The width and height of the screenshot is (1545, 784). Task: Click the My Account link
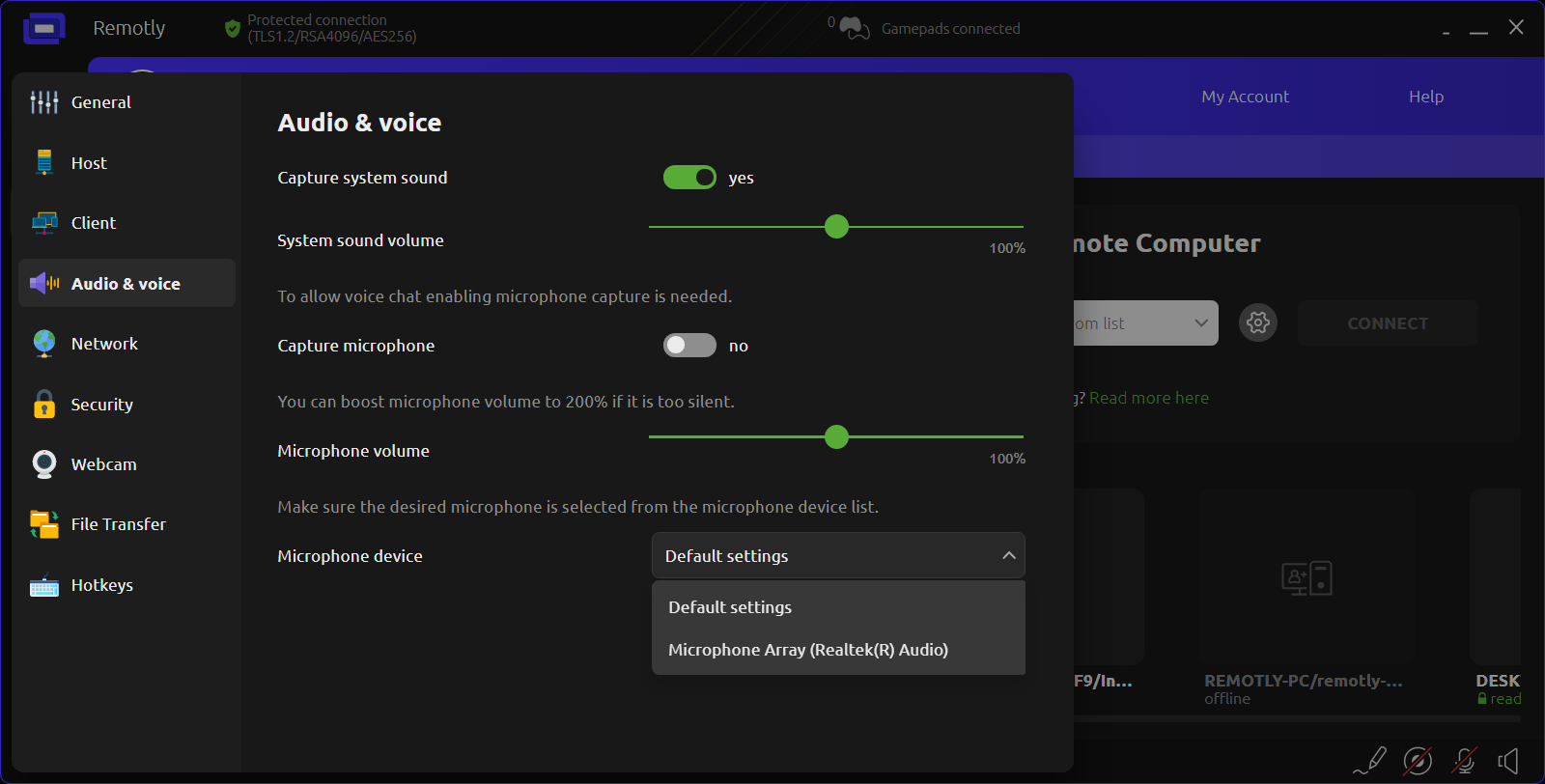(x=1245, y=97)
